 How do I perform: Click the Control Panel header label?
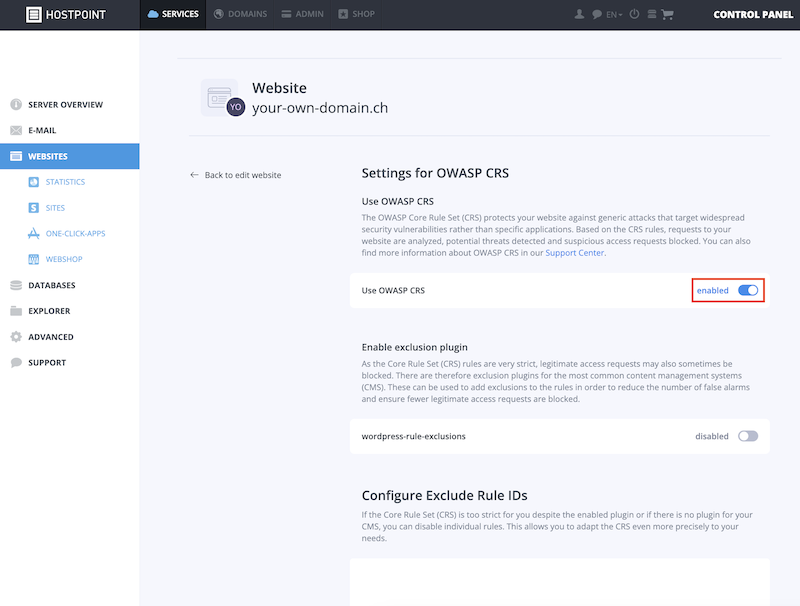pyautogui.click(x=753, y=14)
